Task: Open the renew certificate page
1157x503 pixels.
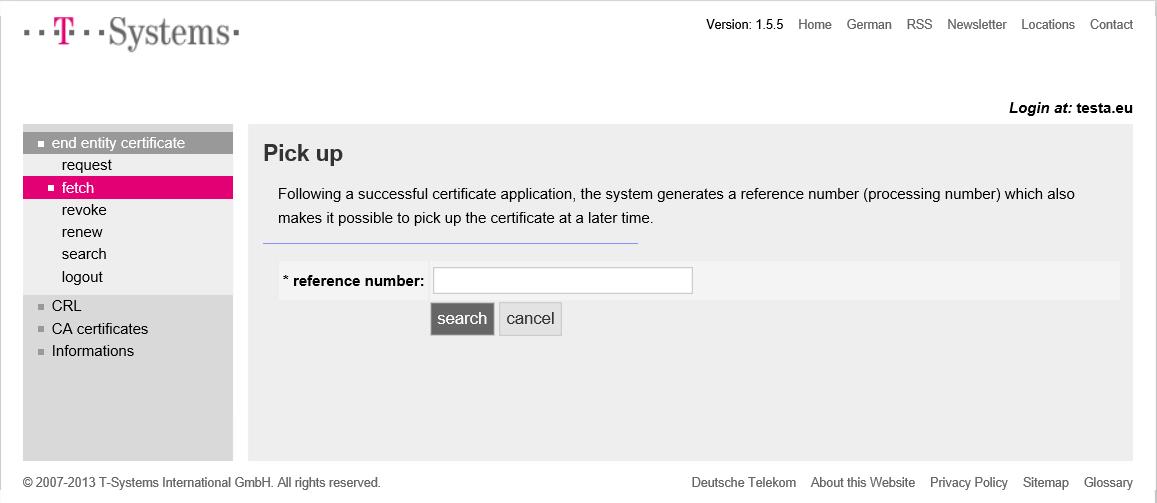Action: point(82,232)
